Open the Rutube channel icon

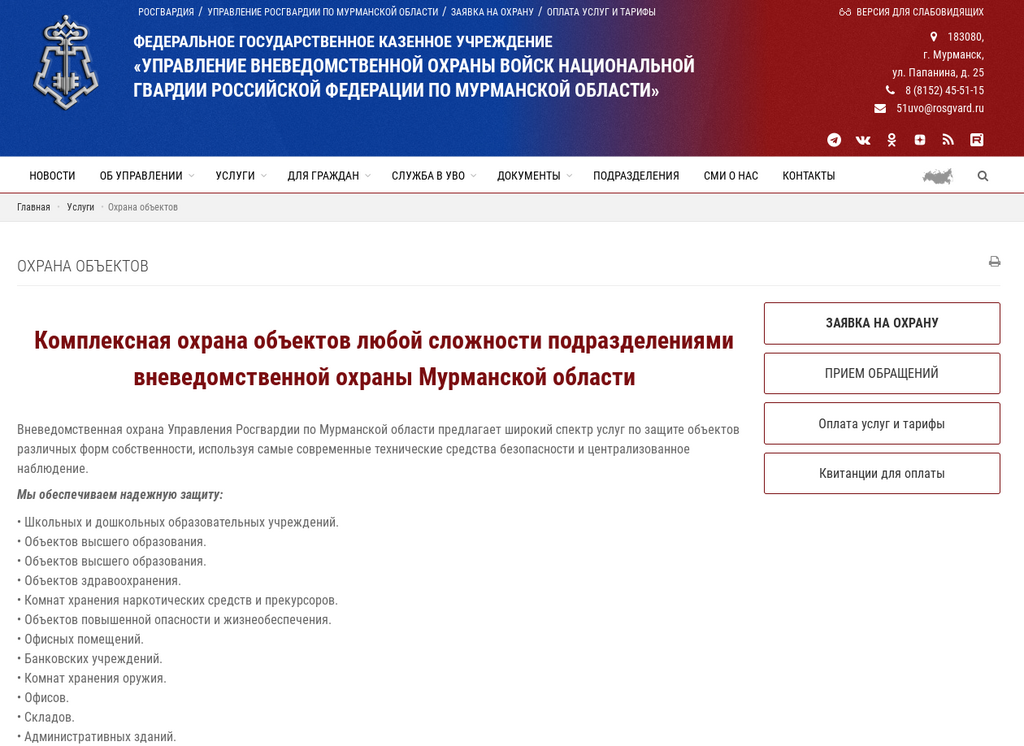point(977,140)
